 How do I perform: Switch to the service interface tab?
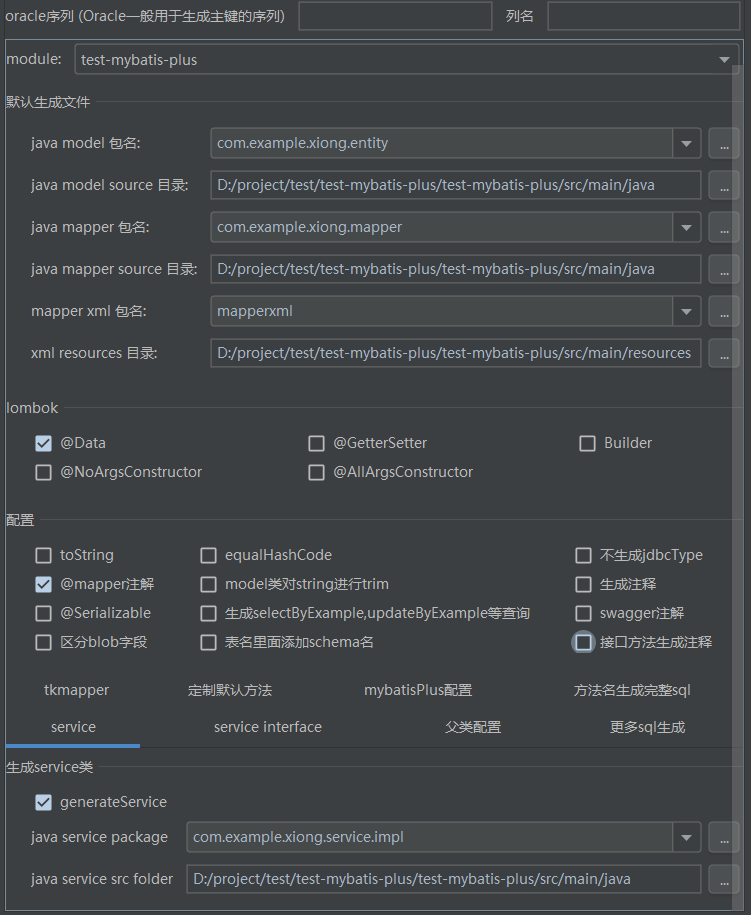[268, 727]
